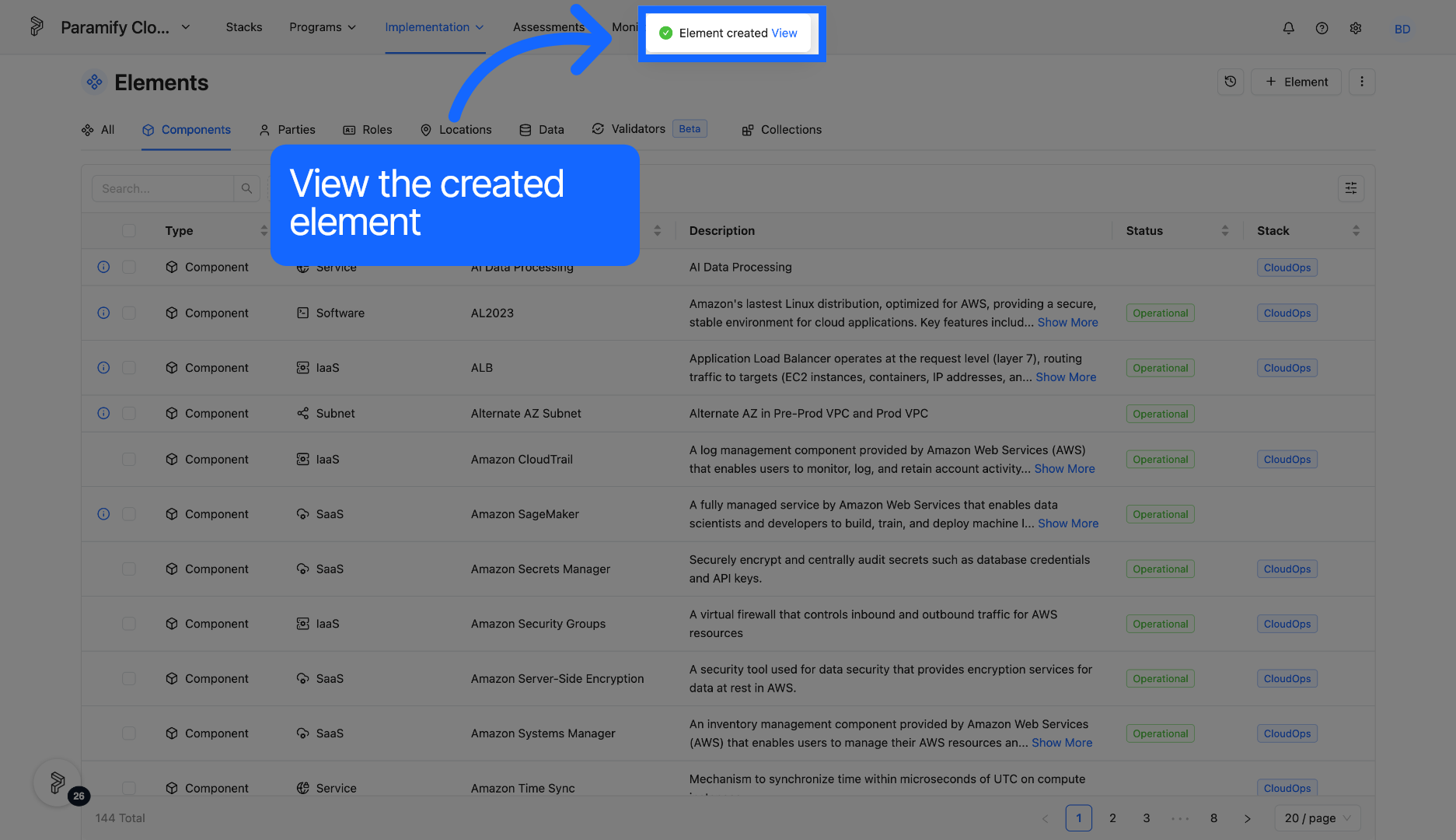Click the Search... input field
Image resolution: width=1456 pixels, height=840 pixels.
click(x=163, y=188)
